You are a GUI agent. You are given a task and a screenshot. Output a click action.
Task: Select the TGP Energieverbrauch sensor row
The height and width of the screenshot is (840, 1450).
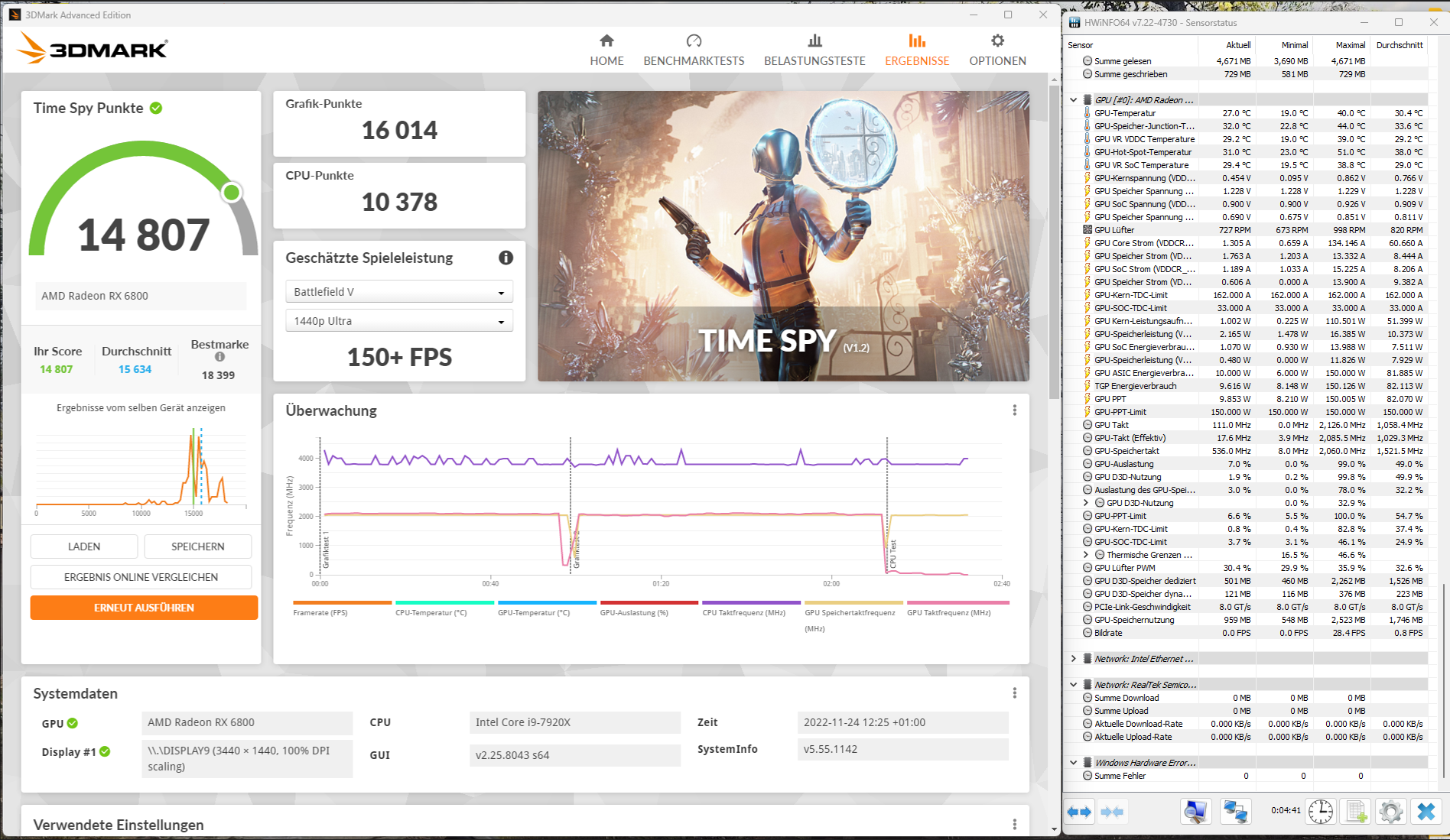click(1247, 386)
